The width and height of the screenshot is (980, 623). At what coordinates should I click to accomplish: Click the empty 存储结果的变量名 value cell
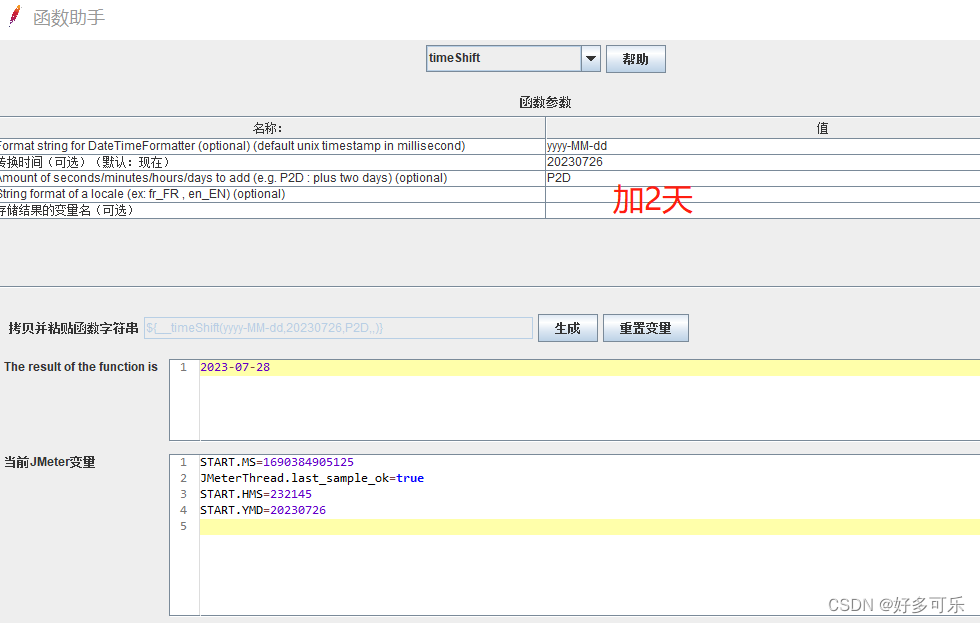[762, 211]
